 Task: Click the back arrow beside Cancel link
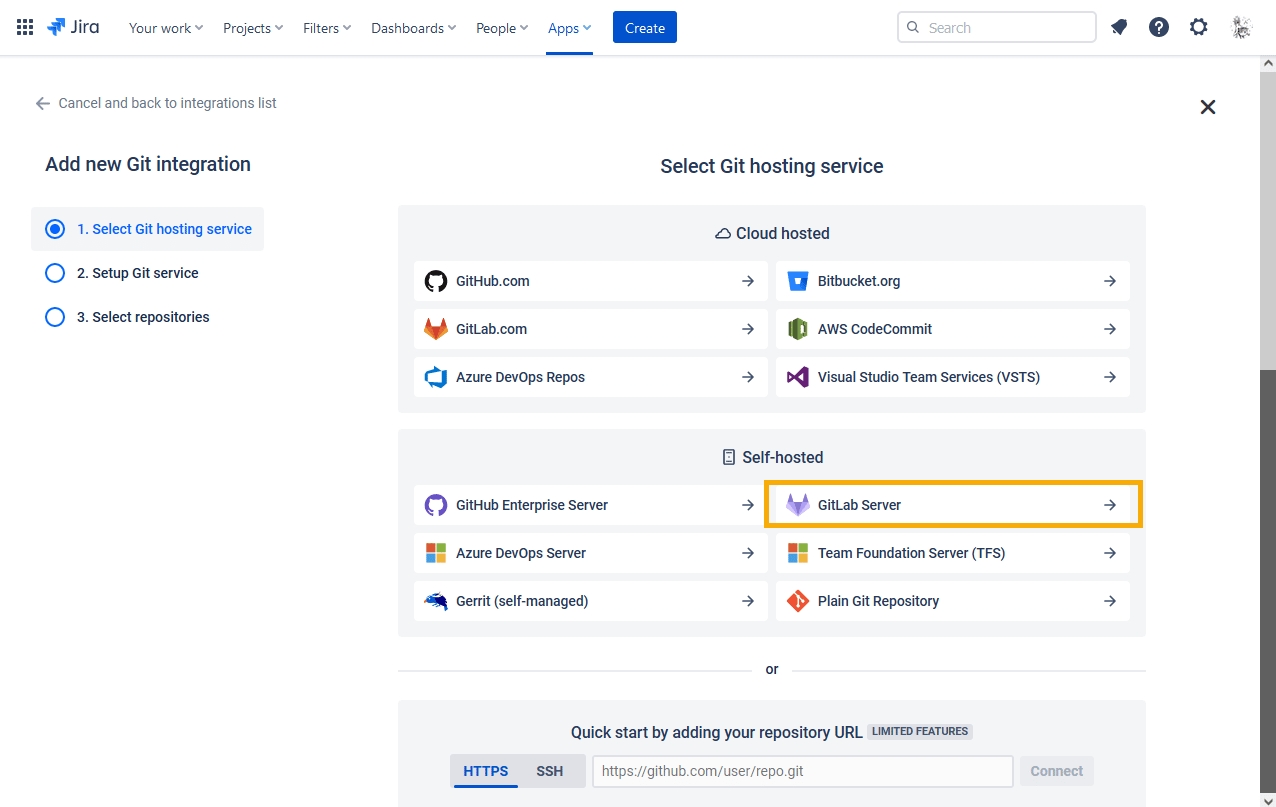pyautogui.click(x=42, y=103)
